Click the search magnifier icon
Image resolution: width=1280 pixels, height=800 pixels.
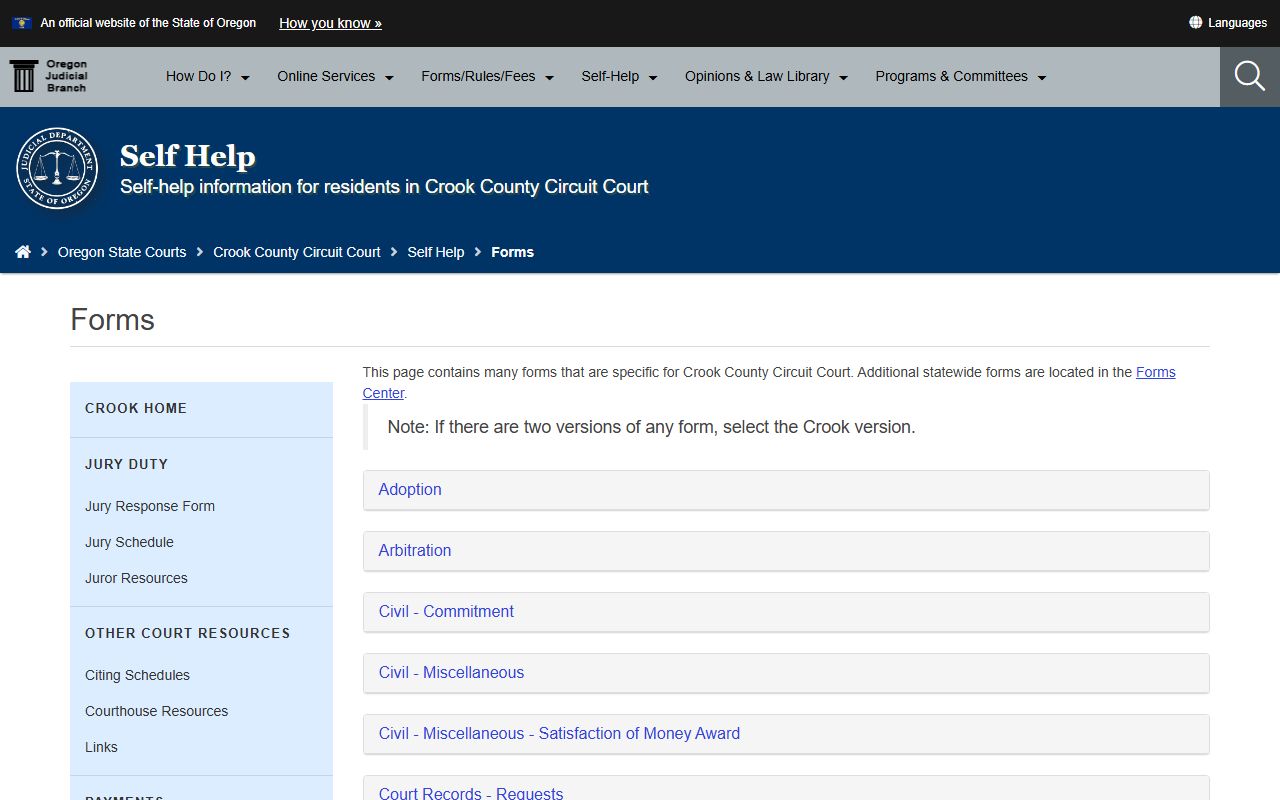[x=1250, y=76]
